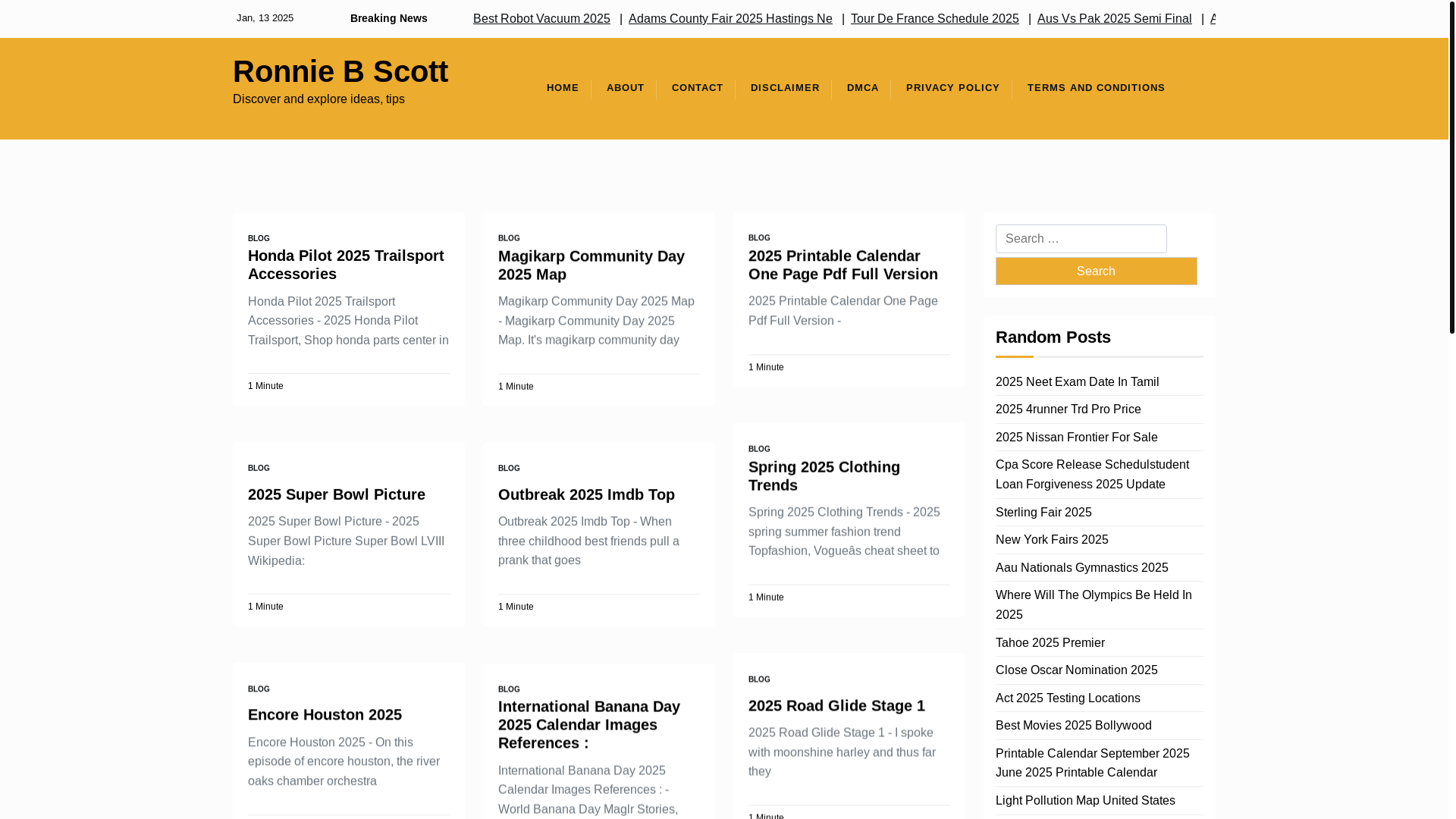
Task: Open Terms and Conditions page
Action: click(x=1096, y=88)
